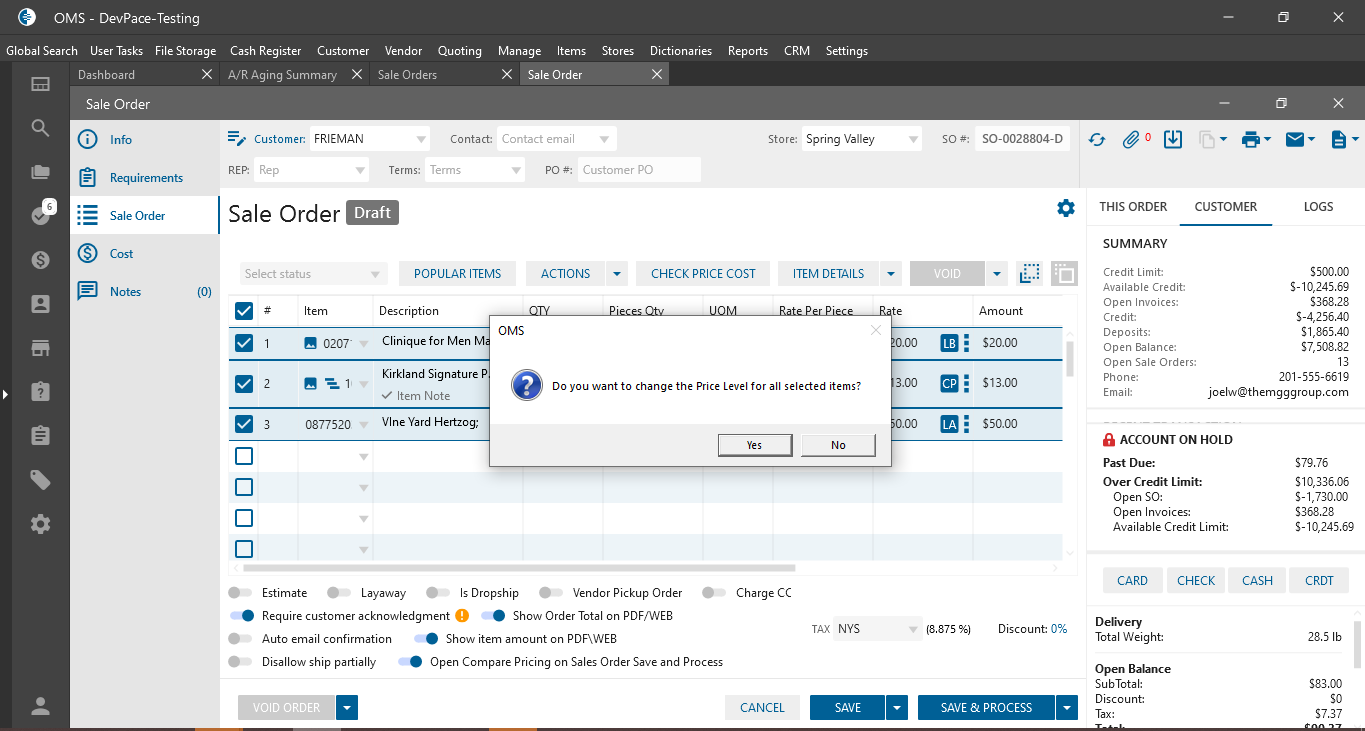Viewport: 1365px width, 731px height.
Task: Open the Store Spring Valley dropdown
Action: pos(912,139)
